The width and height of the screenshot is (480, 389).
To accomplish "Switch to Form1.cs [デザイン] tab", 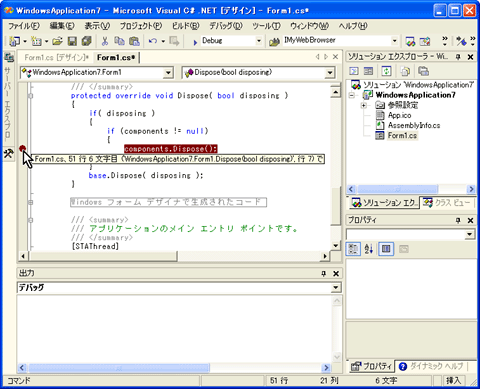I will (57, 58).
